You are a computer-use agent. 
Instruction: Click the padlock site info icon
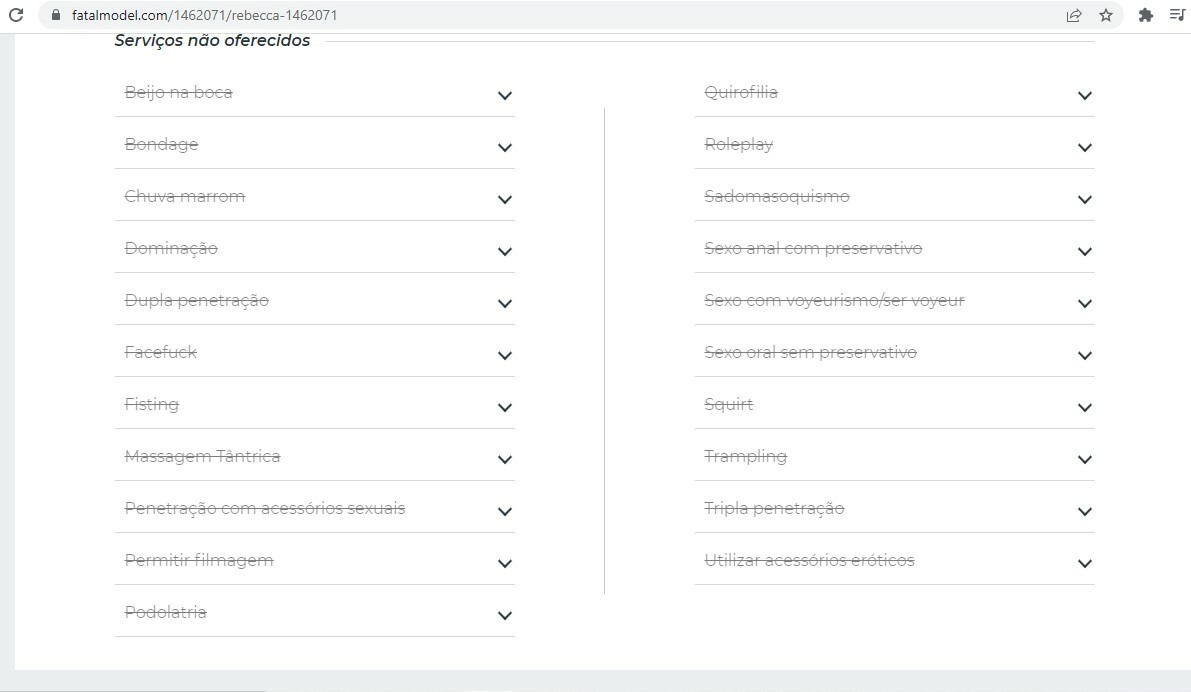point(56,14)
